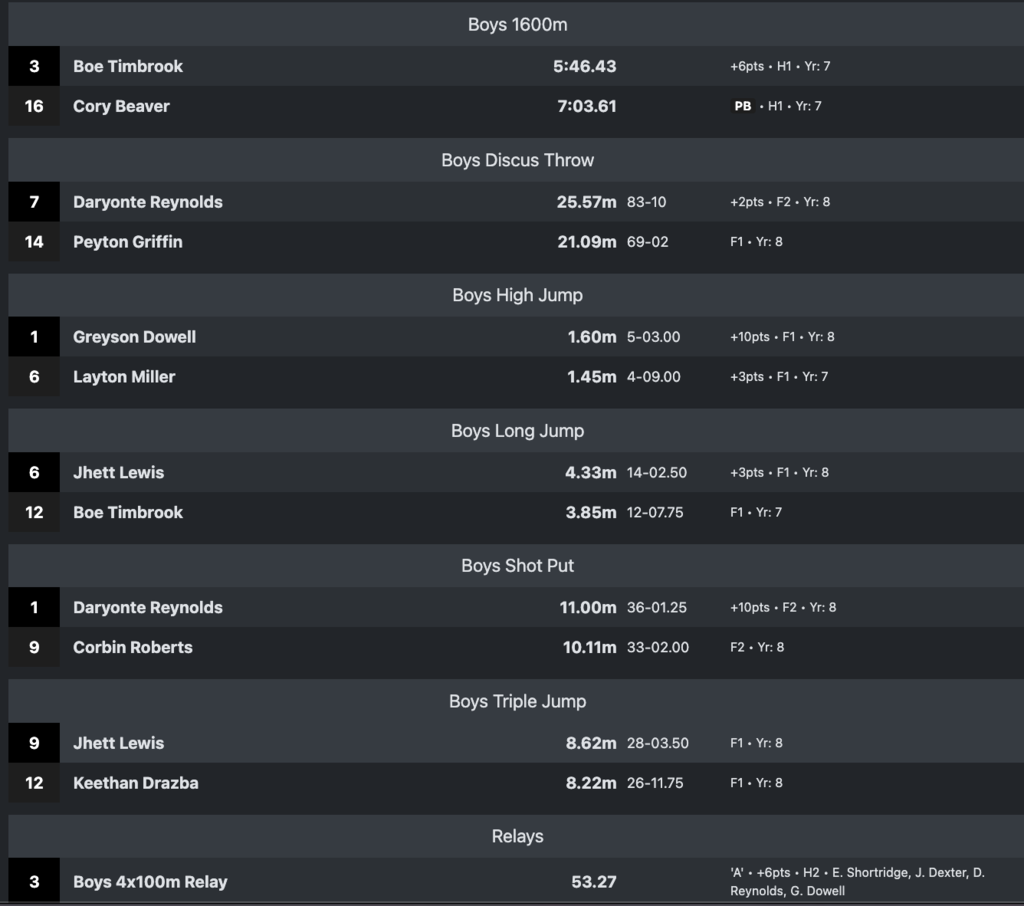Click the Relays section header

[x=517, y=836]
